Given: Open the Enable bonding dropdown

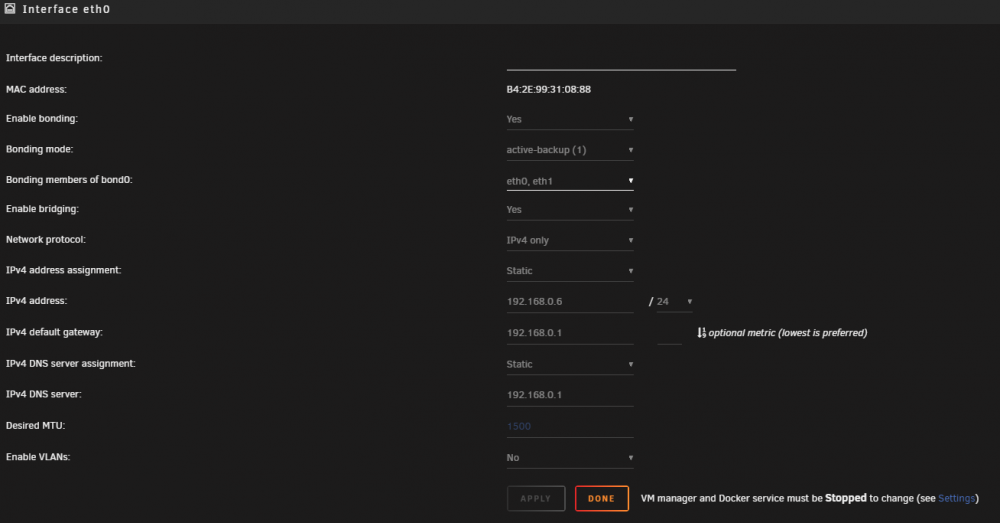Looking at the screenshot, I should pos(570,119).
